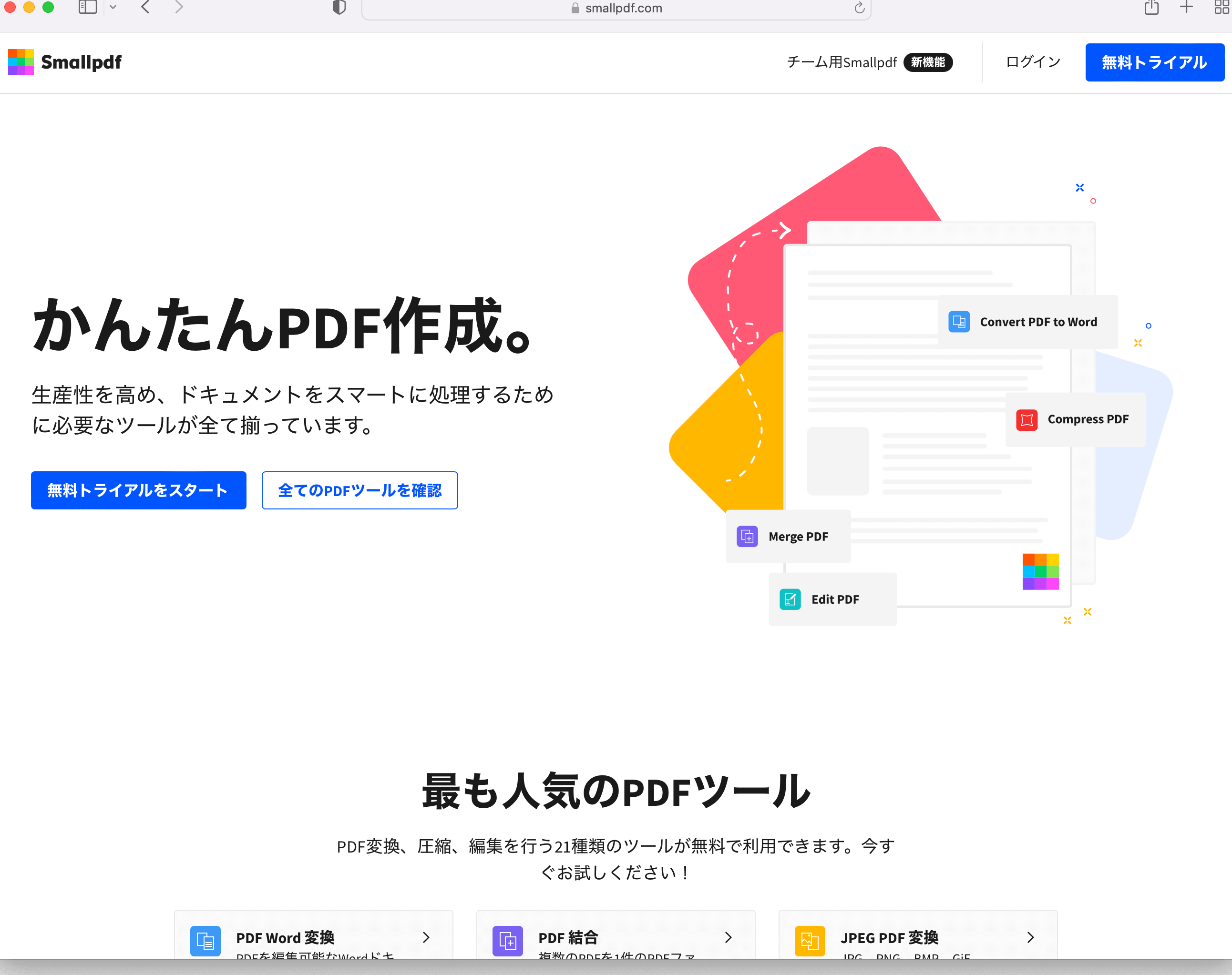Image resolution: width=1232 pixels, height=975 pixels.
Task: Click the Merge PDF purple icon
Action: pos(747,536)
